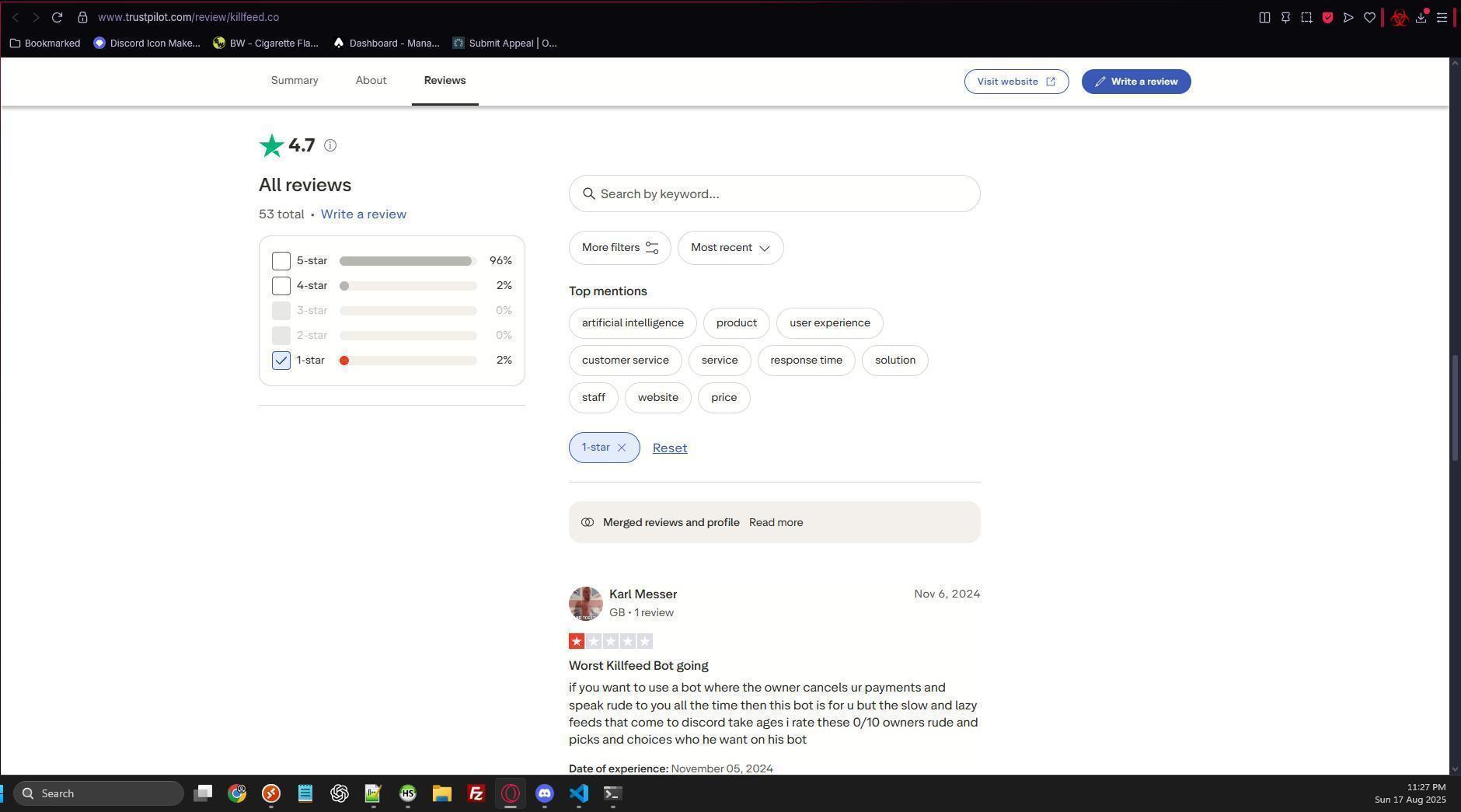This screenshot has height=812, width=1461.
Task: Toggle the price mention chip
Action: 724,398
